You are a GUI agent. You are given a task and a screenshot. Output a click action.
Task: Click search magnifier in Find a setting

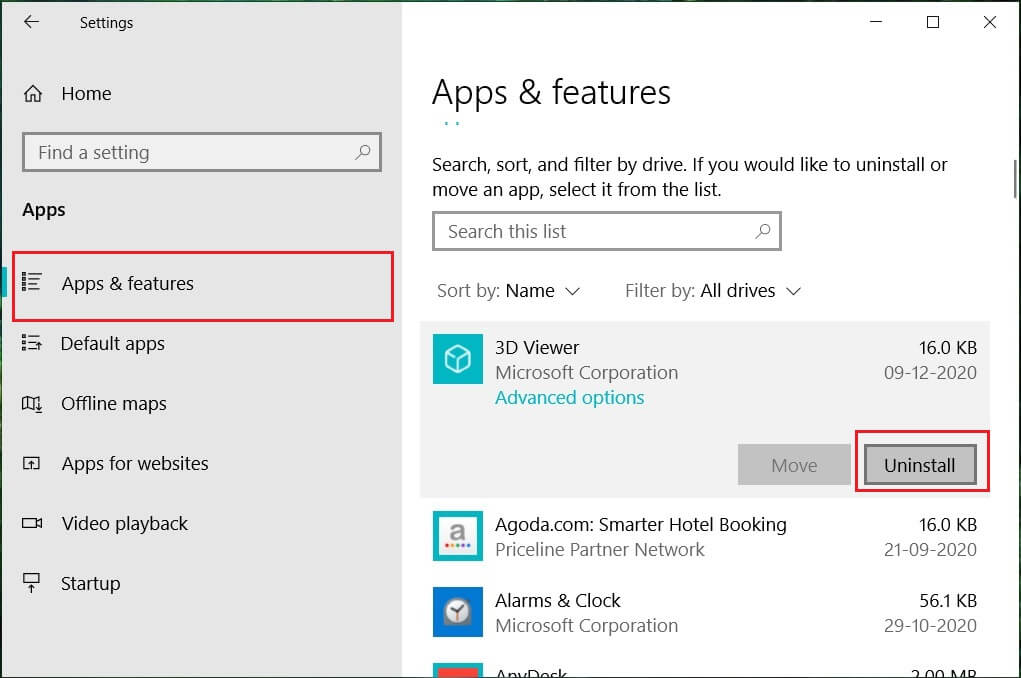point(362,153)
